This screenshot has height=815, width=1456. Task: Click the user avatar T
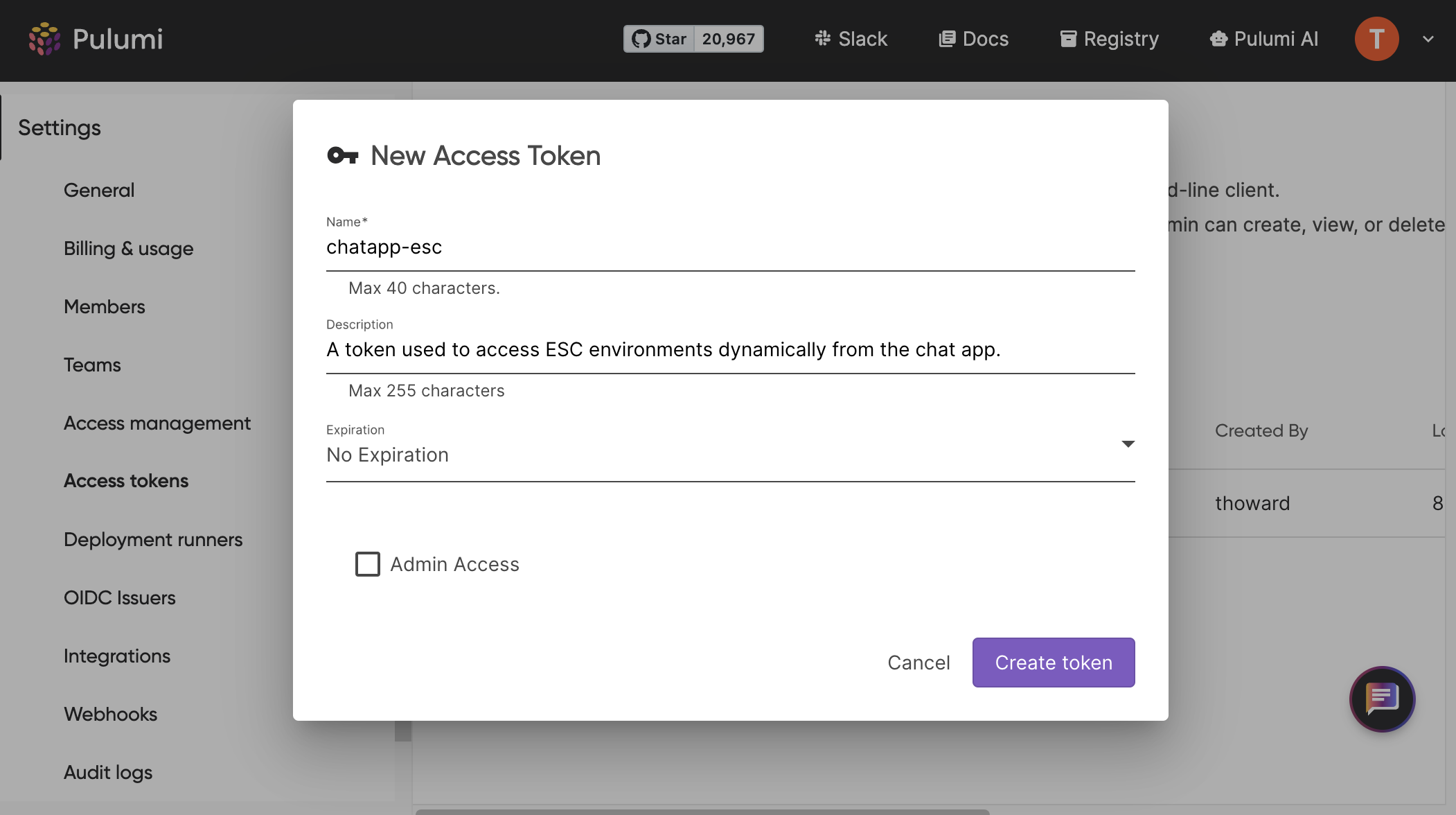(1376, 39)
